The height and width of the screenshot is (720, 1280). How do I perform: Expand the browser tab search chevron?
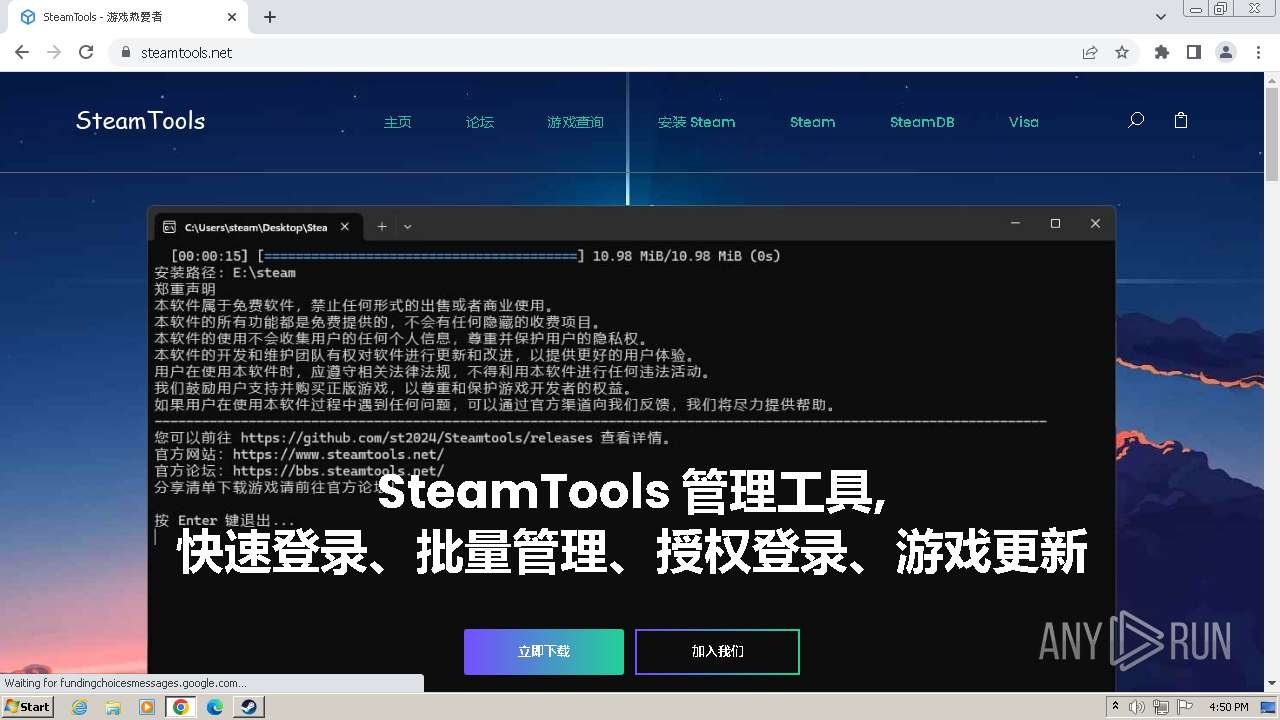pyautogui.click(x=1161, y=17)
